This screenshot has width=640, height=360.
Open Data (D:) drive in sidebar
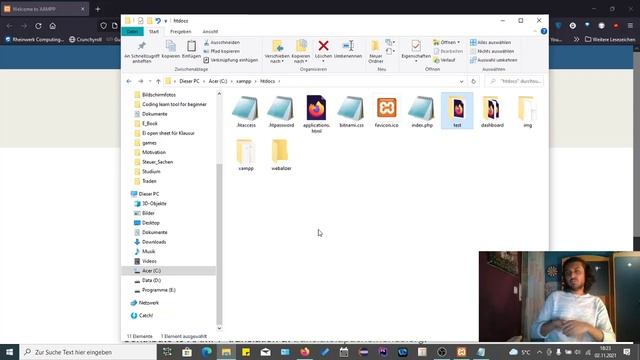click(151, 280)
